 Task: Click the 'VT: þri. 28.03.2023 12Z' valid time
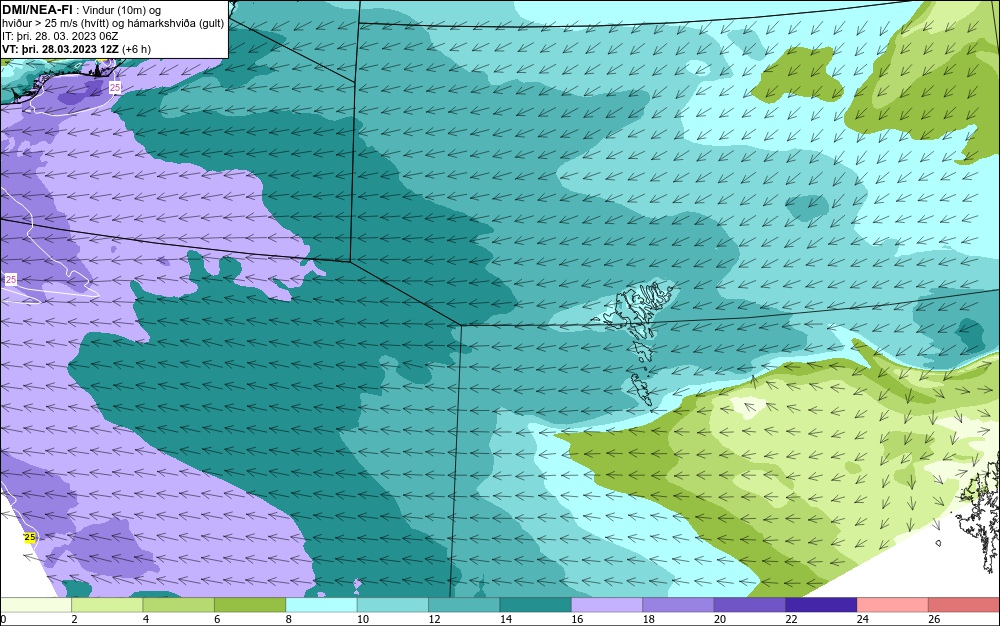61,49
